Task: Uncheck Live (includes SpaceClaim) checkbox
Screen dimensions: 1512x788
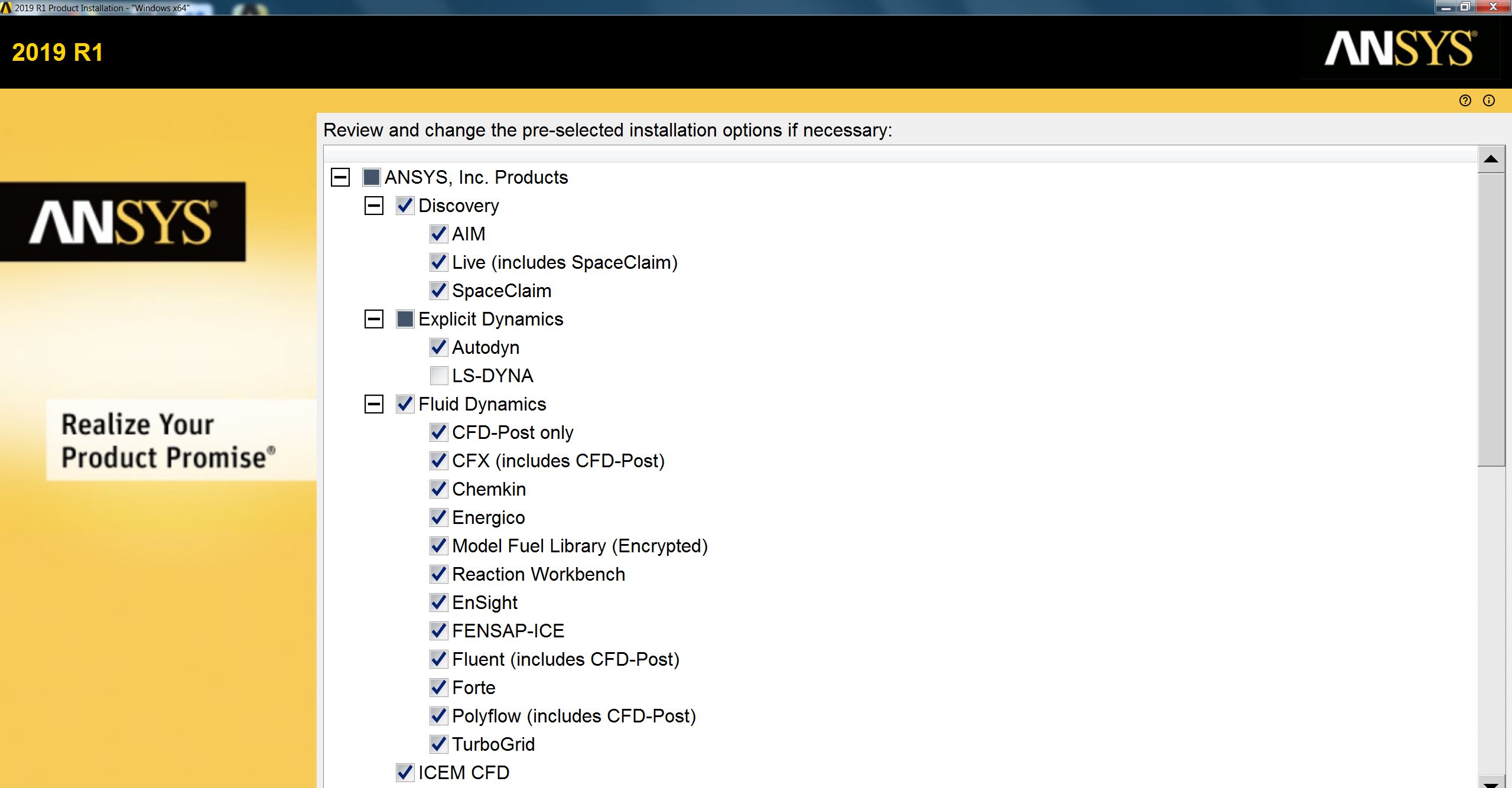Action: coord(438,262)
